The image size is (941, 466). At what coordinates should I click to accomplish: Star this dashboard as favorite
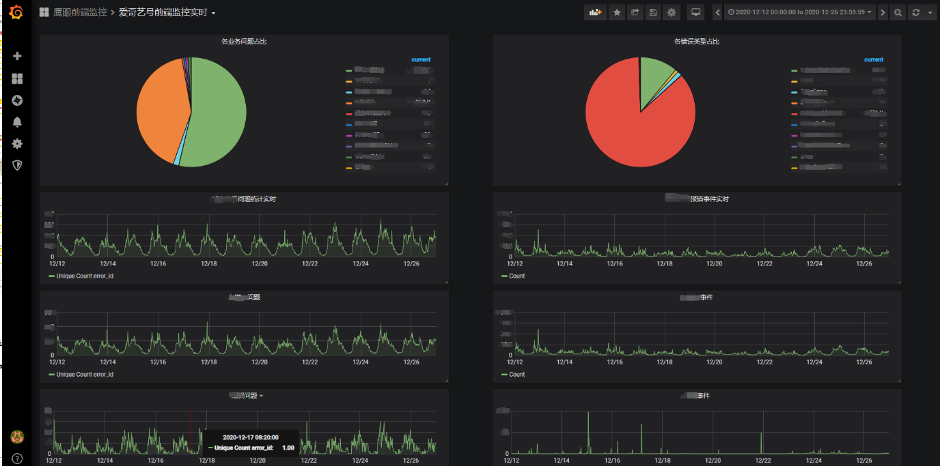[616, 12]
